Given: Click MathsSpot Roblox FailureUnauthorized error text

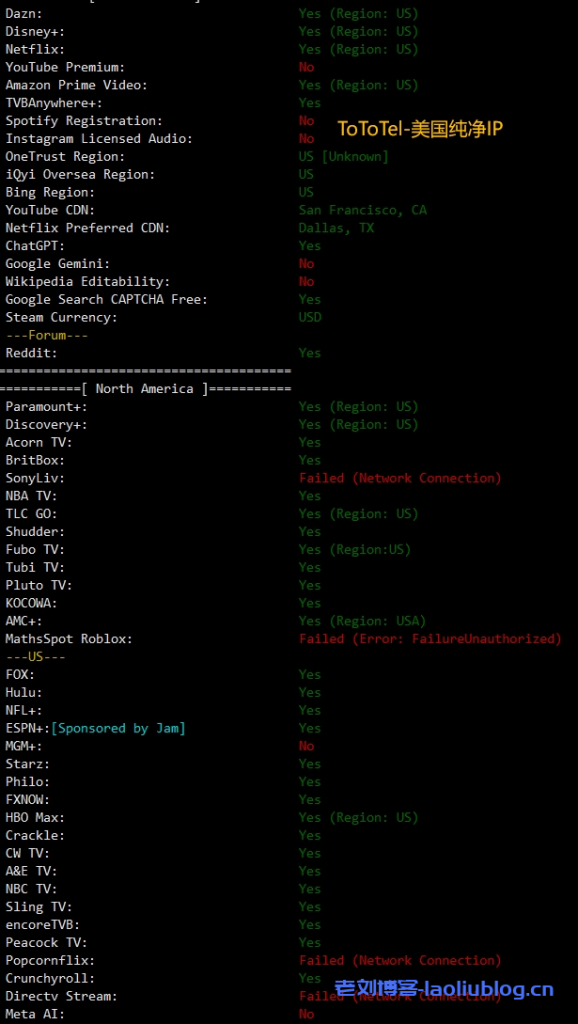Looking at the screenshot, I should pyautogui.click(x=430, y=639).
